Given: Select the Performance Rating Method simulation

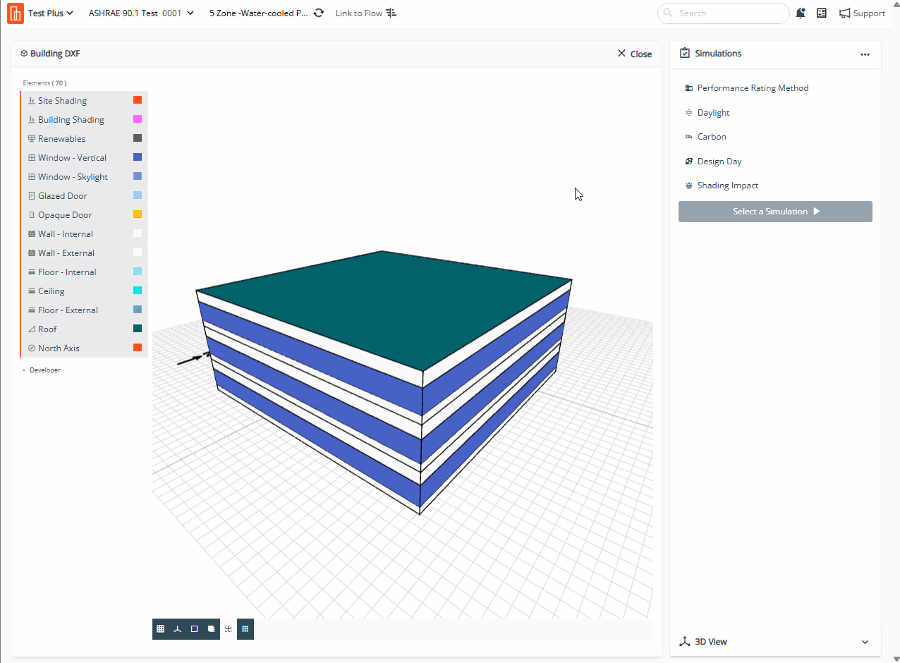Looking at the screenshot, I should pos(752,88).
